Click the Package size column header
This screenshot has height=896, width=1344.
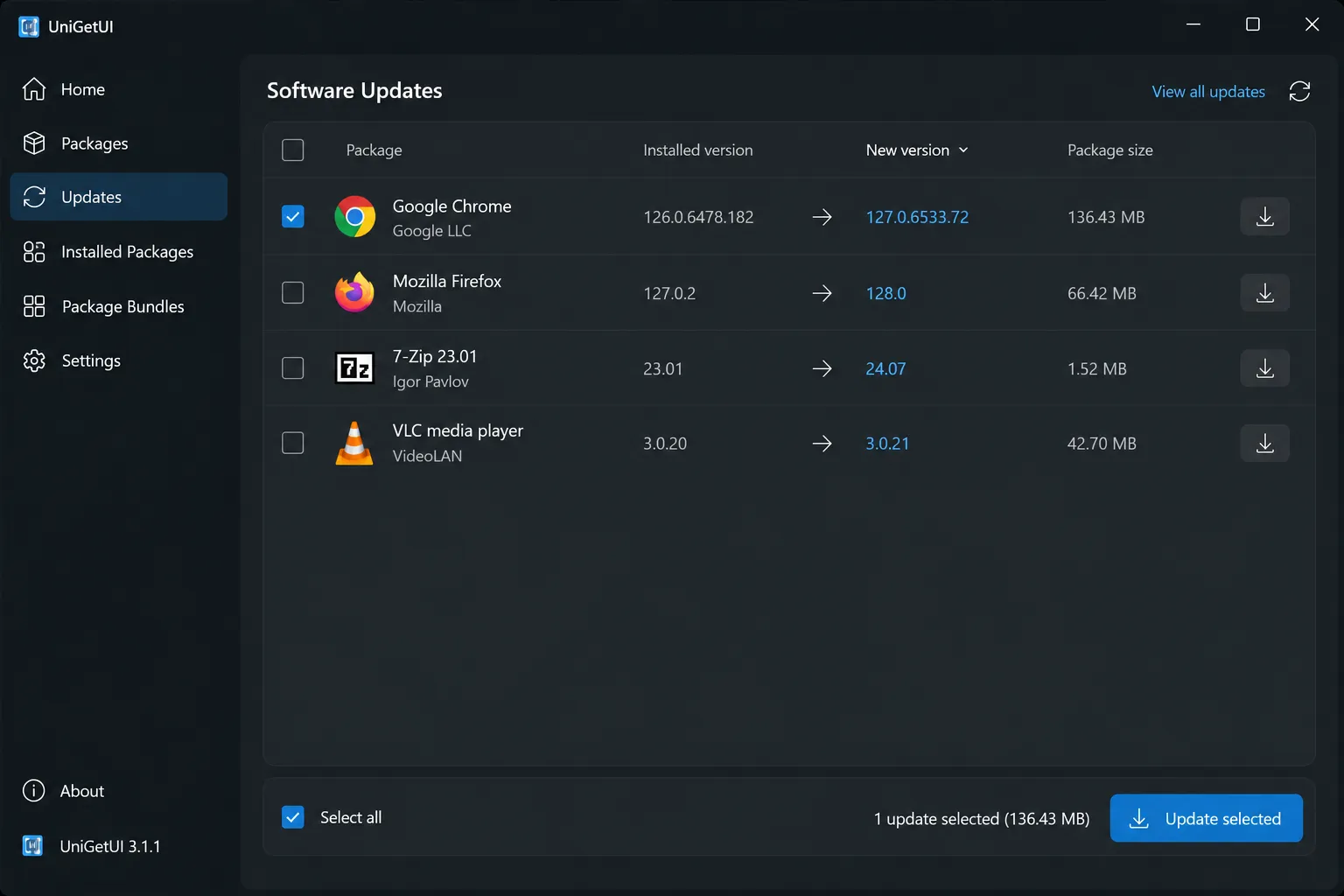coord(1109,150)
